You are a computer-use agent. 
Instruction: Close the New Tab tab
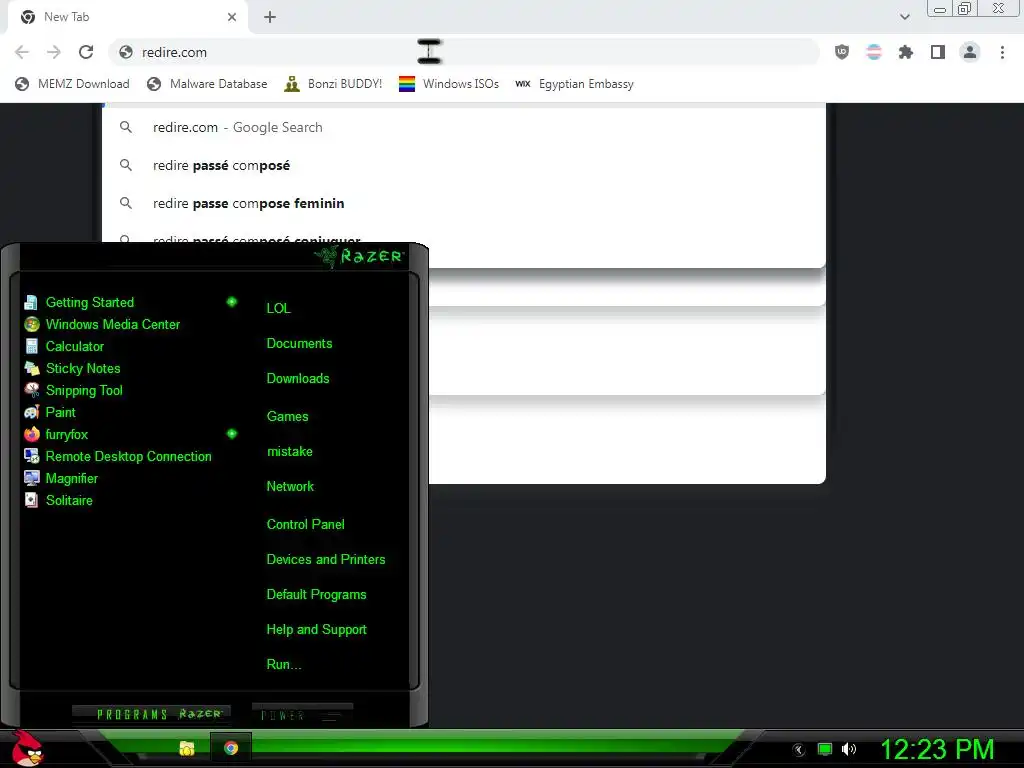pyautogui.click(x=232, y=17)
